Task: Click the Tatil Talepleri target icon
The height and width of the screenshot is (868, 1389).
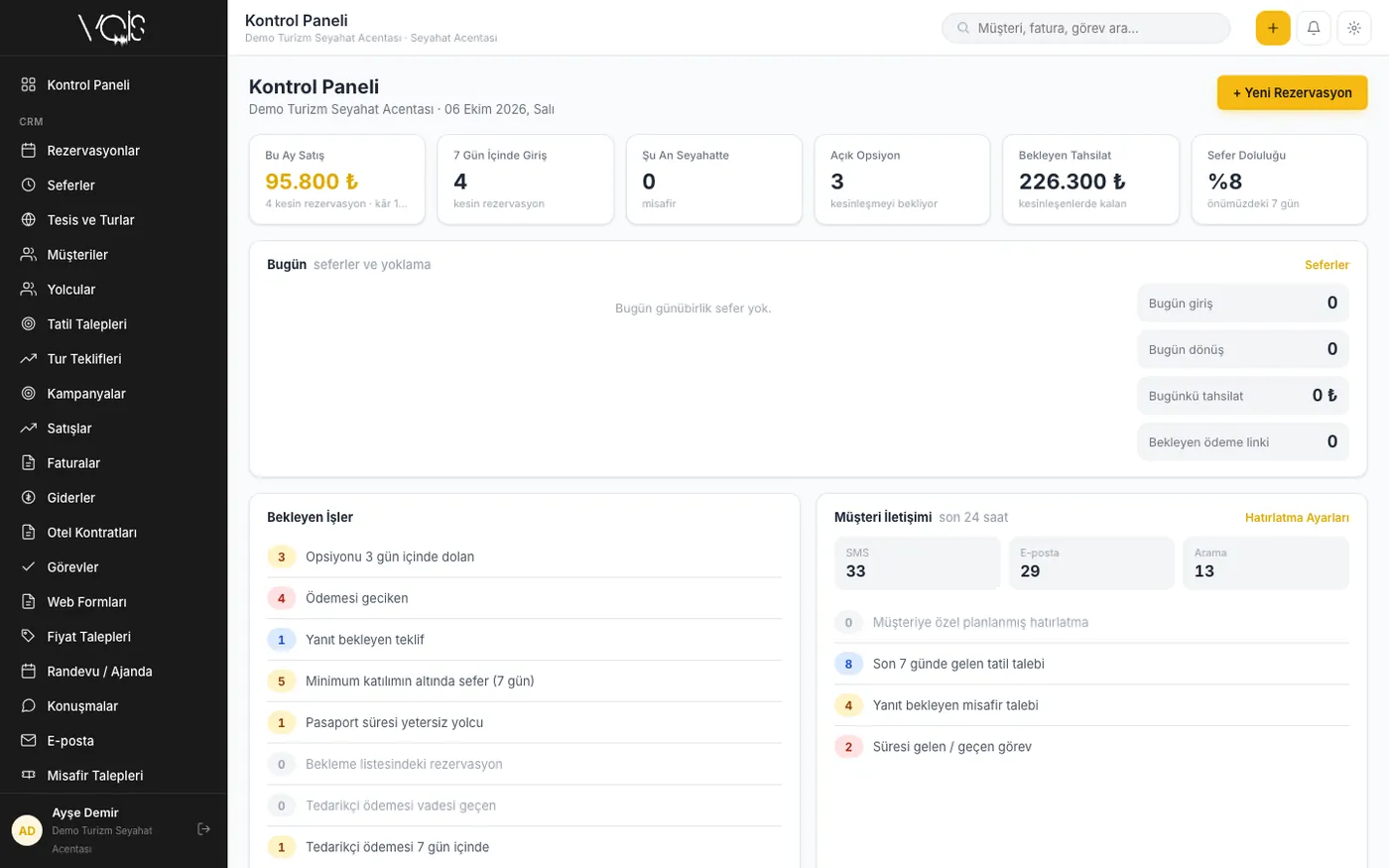Action: pyautogui.click(x=29, y=324)
